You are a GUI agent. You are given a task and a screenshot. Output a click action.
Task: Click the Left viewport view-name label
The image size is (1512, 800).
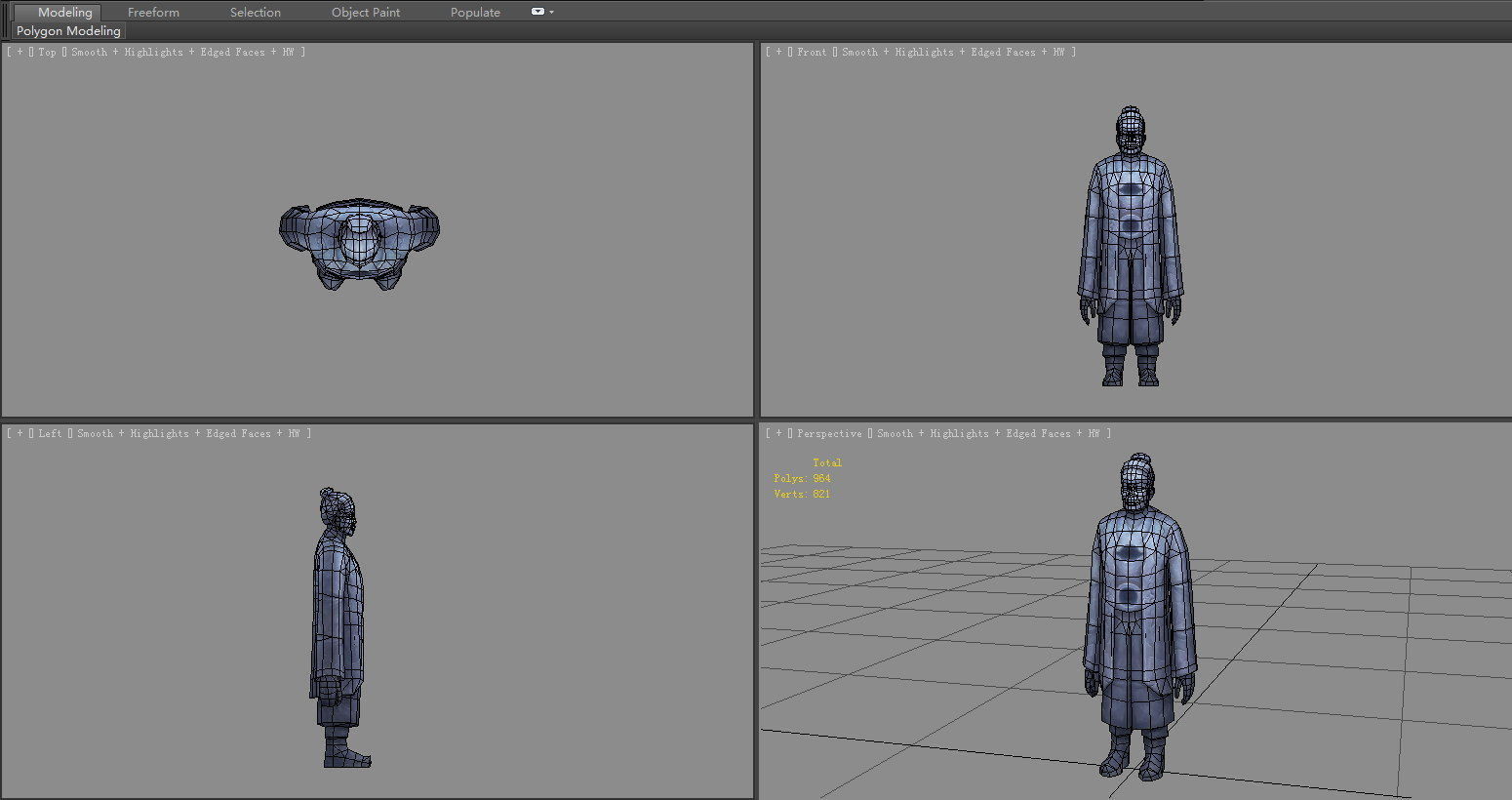click(50, 433)
